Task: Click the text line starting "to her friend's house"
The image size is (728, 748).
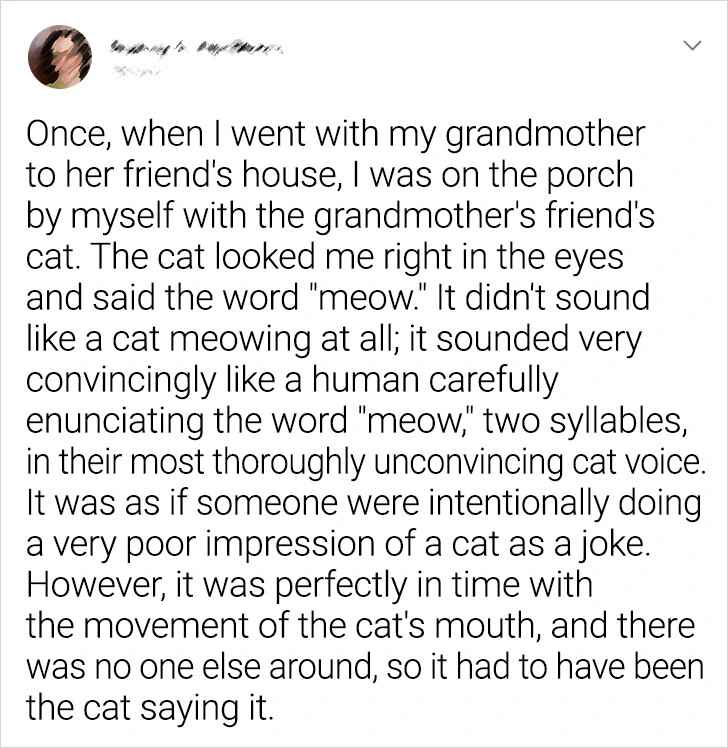Action: [x=330, y=175]
